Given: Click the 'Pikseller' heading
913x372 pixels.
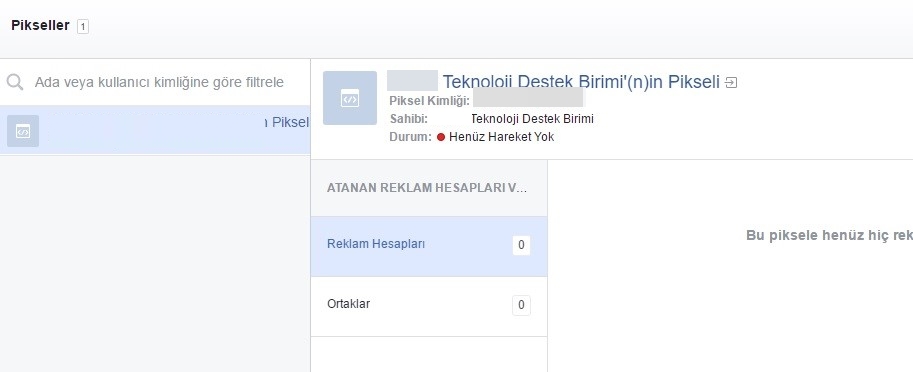Looking at the screenshot, I should (40, 26).
